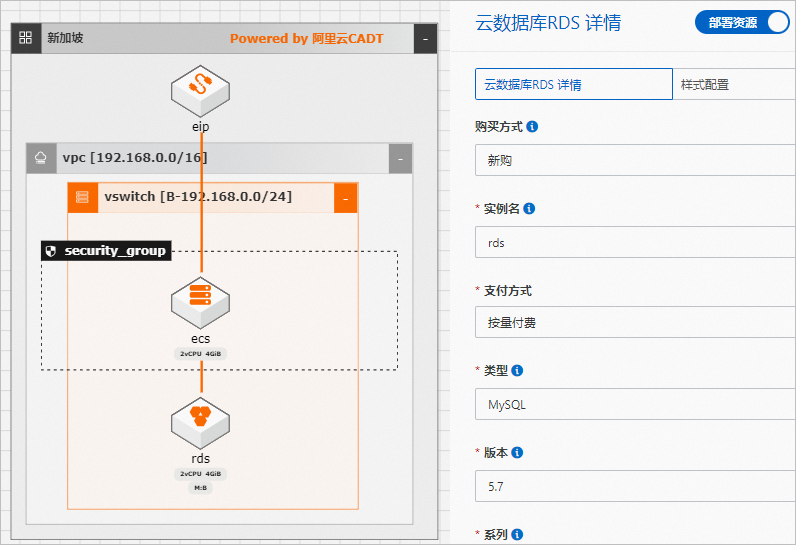Click the eip node icon
Image resolution: width=796 pixels, height=545 pixels.
201,91
